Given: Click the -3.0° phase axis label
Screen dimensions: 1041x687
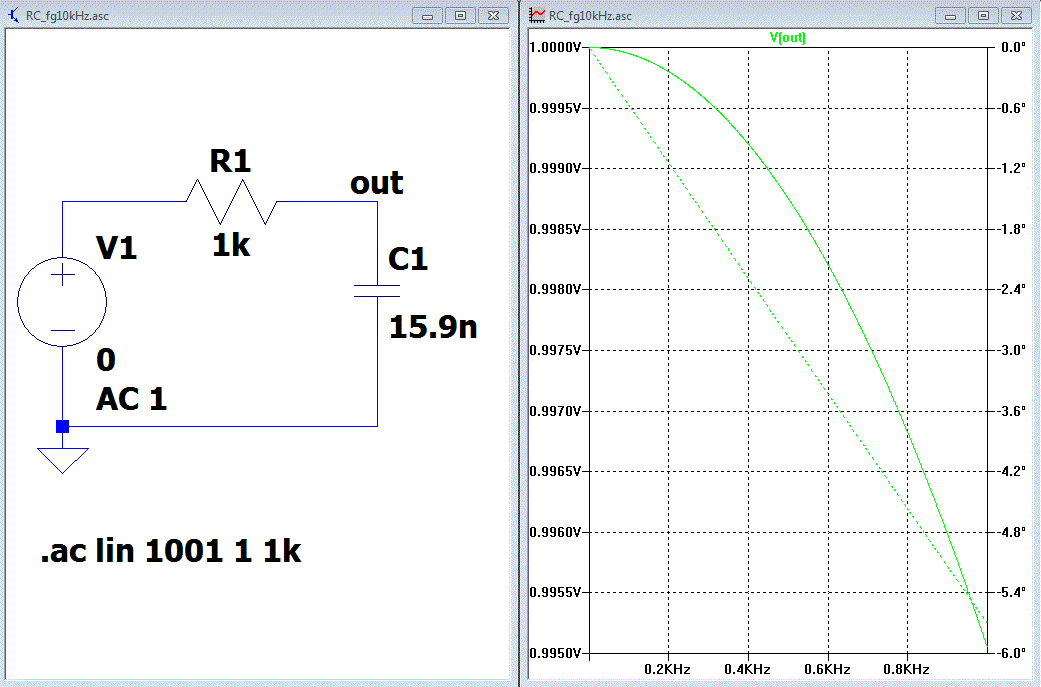Looking at the screenshot, I should click(x=1011, y=350).
